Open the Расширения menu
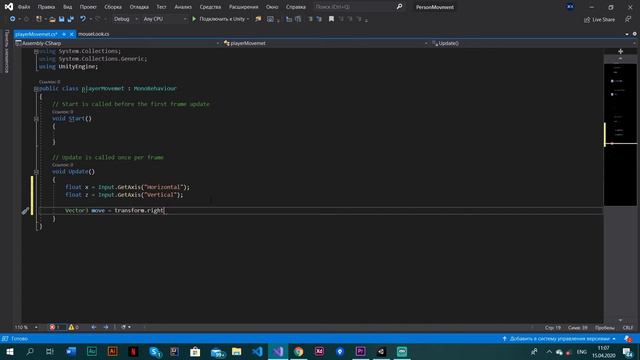Image resolution: width=640 pixels, height=360 pixels. [x=244, y=7]
